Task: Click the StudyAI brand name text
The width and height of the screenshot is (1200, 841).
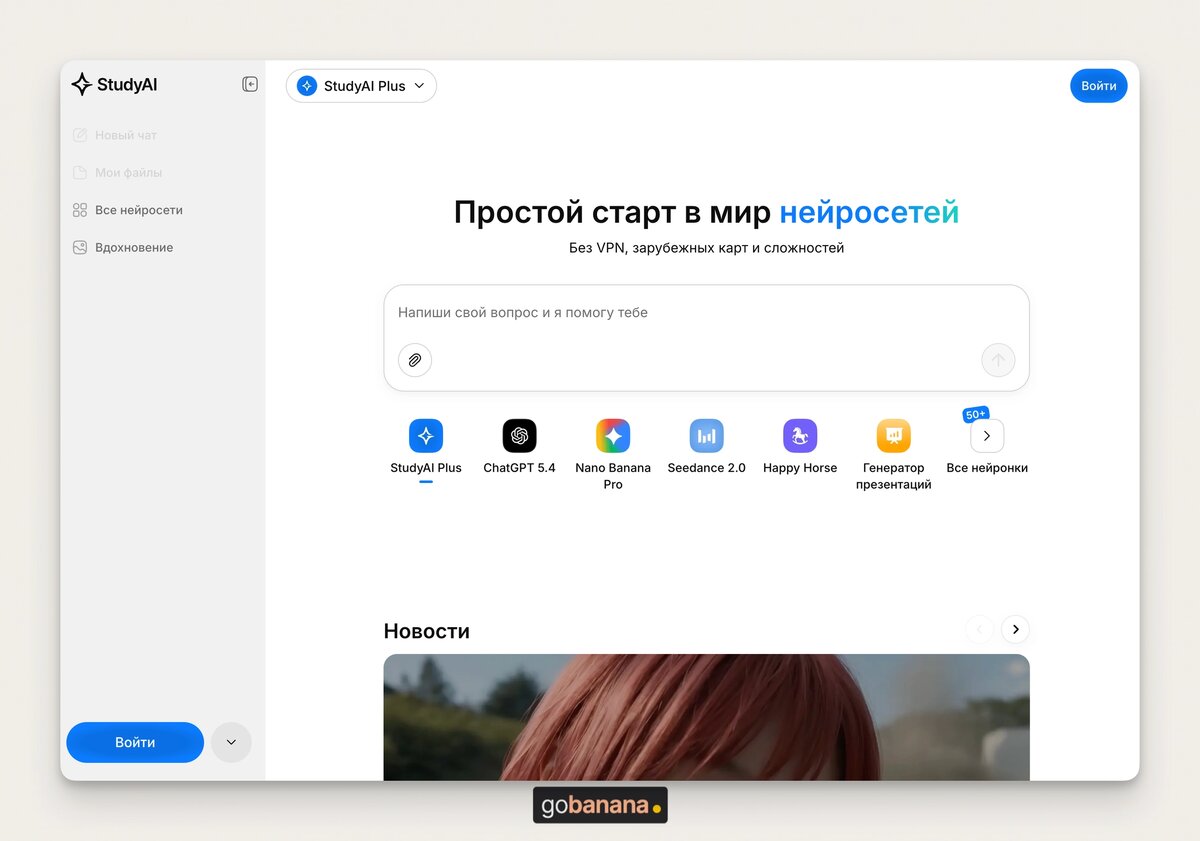Action: coord(127,85)
